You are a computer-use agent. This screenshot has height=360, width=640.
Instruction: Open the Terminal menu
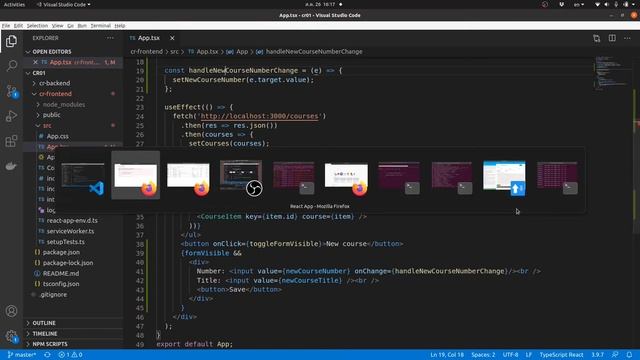[x=100, y=26]
